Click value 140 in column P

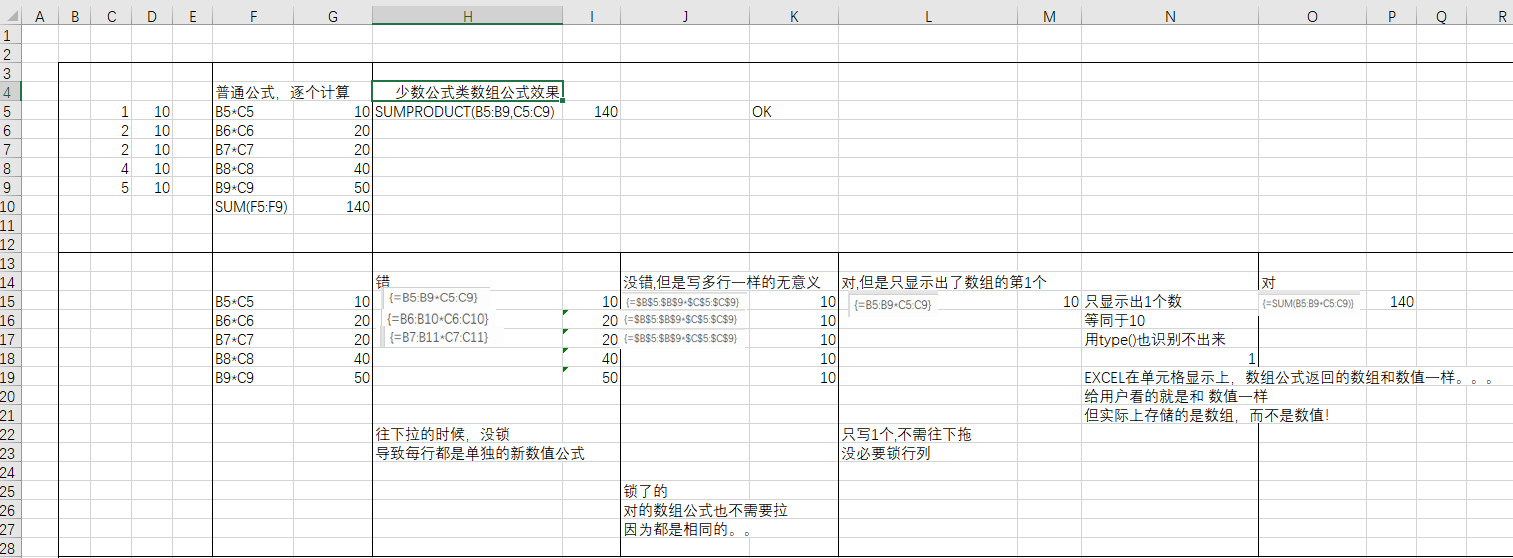(x=1402, y=302)
